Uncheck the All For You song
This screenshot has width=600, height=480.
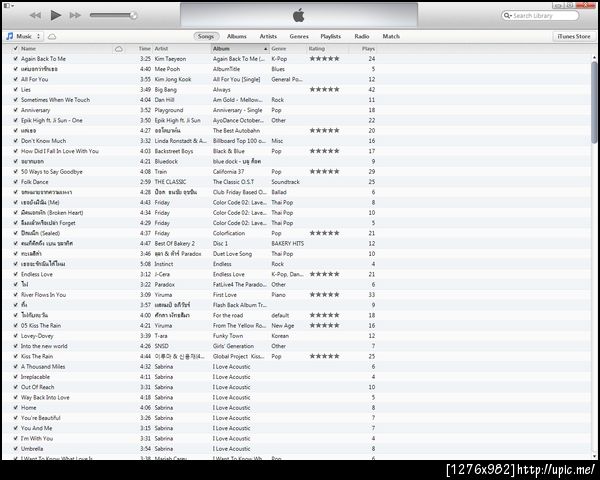coord(15,79)
